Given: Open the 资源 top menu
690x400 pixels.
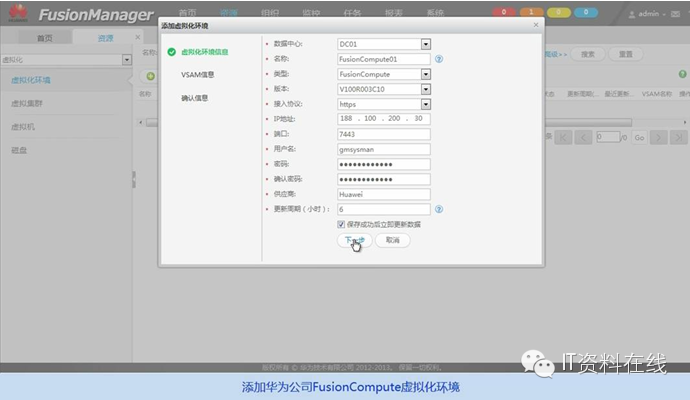Looking at the screenshot, I should [x=229, y=13].
